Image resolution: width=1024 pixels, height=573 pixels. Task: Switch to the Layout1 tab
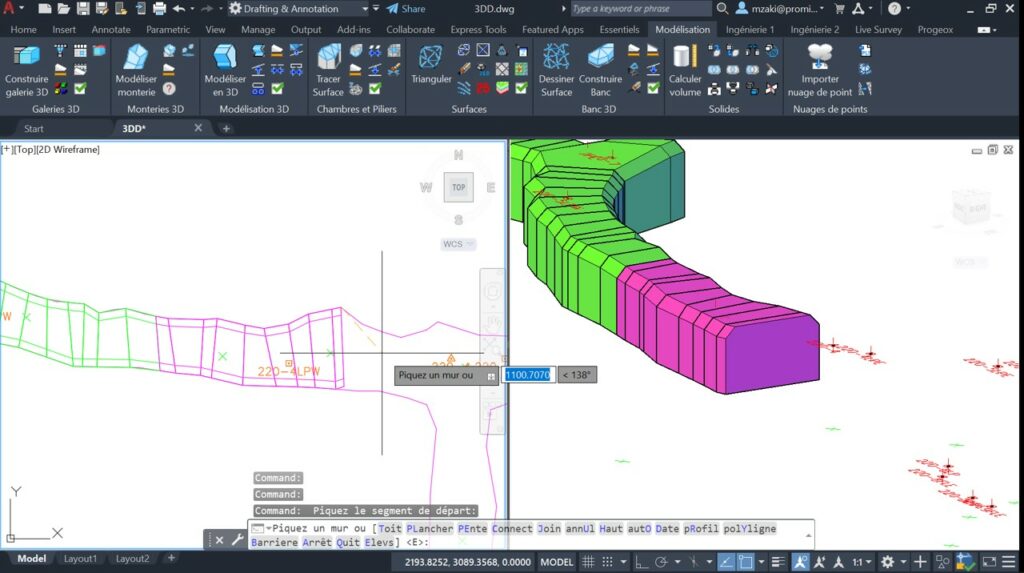click(x=80, y=559)
